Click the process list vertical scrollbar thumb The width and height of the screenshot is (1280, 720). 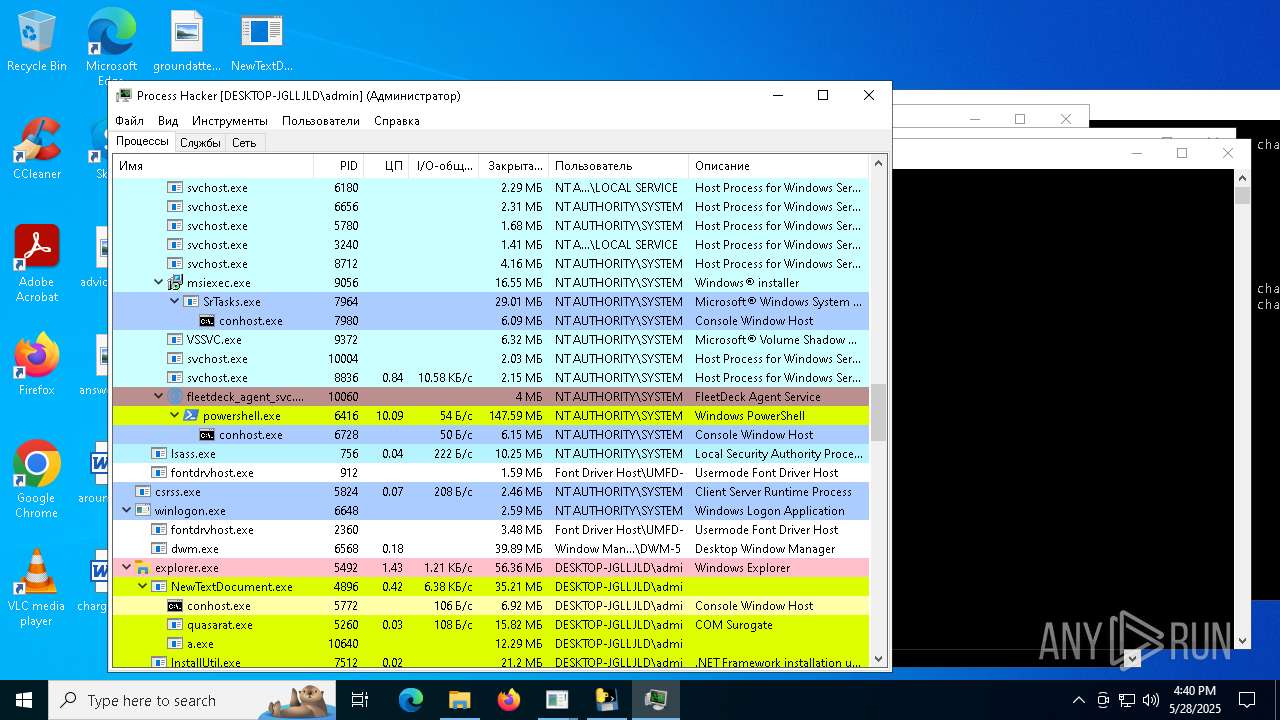click(879, 412)
